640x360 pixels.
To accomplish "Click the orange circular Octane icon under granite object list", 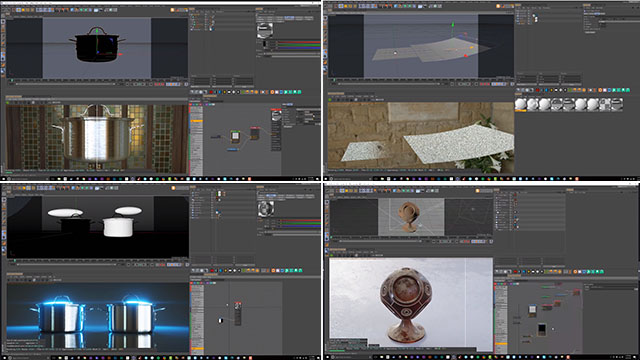I will [x=600, y=90].
